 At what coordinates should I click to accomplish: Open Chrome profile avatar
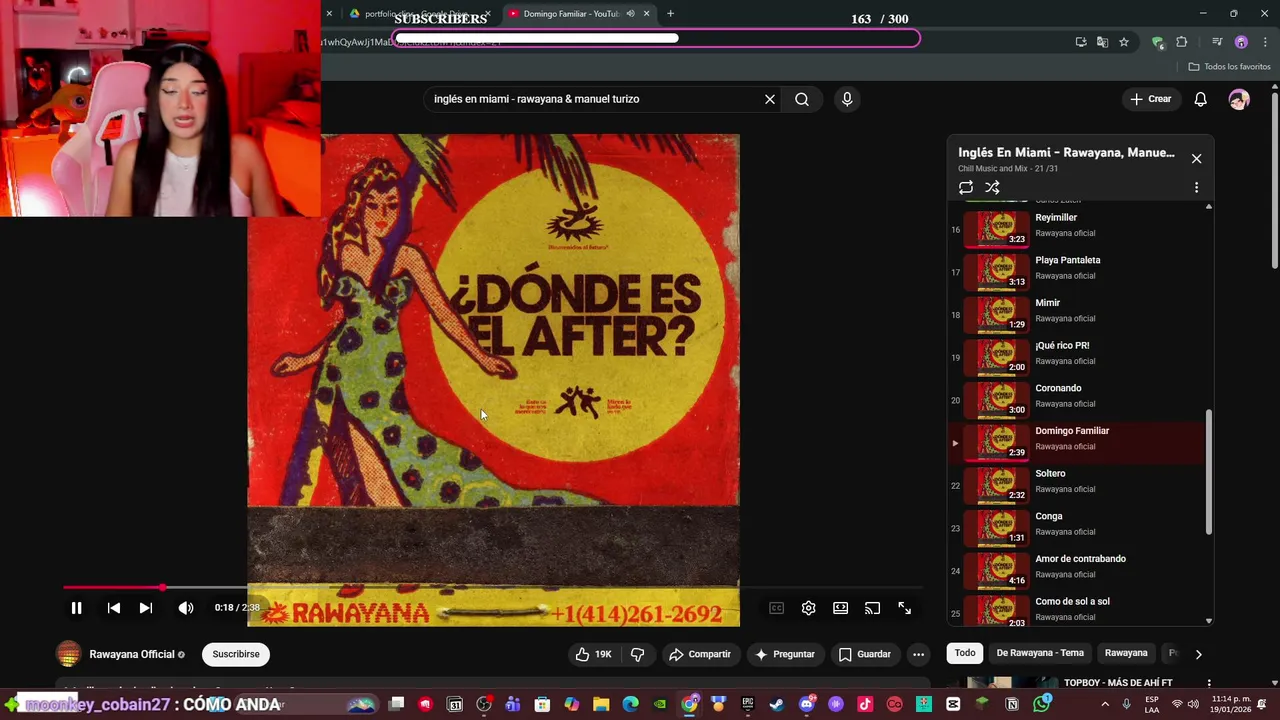pos(1241,42)
